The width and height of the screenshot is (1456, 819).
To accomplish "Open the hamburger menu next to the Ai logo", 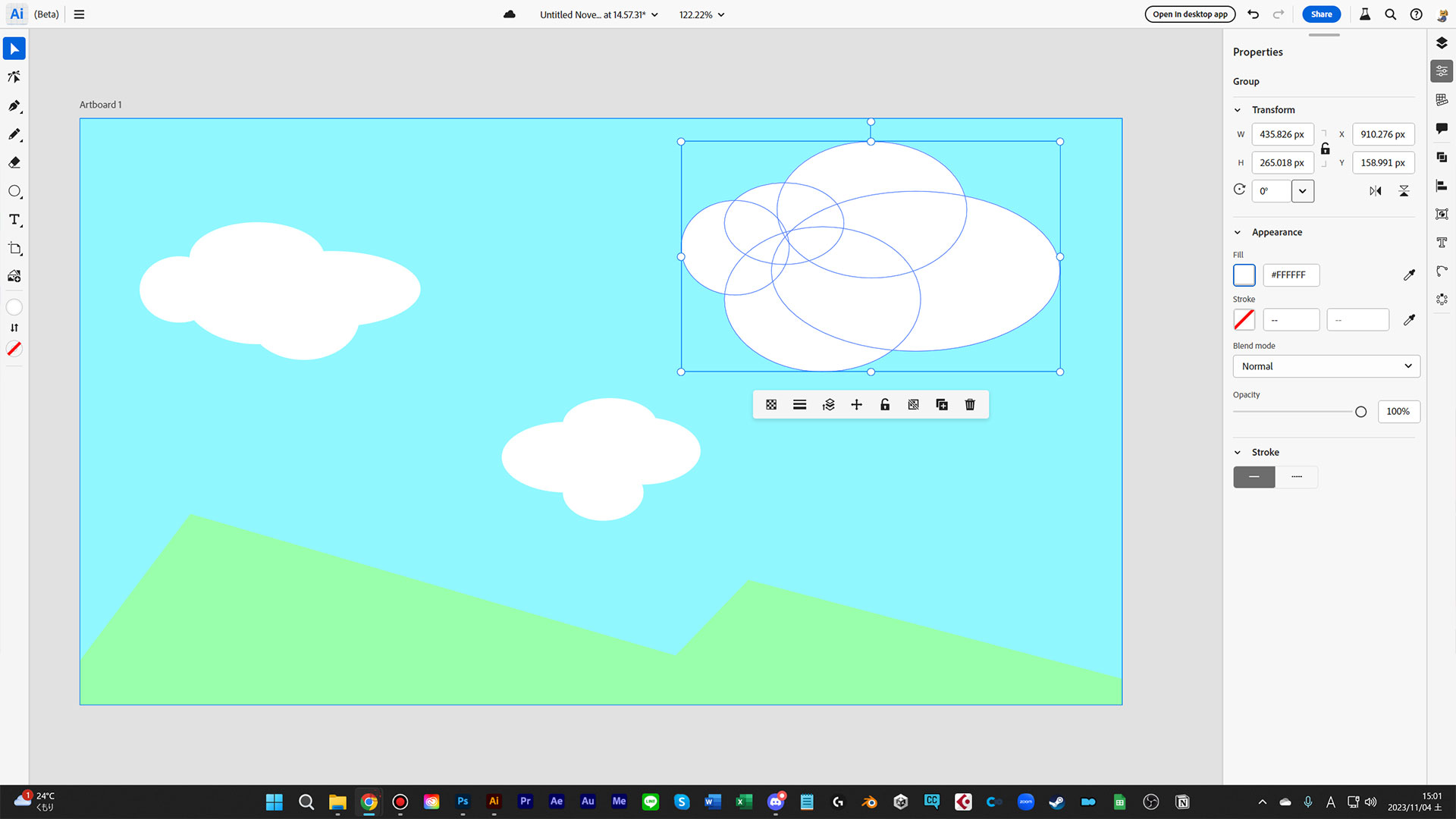I will pos(79,14).
